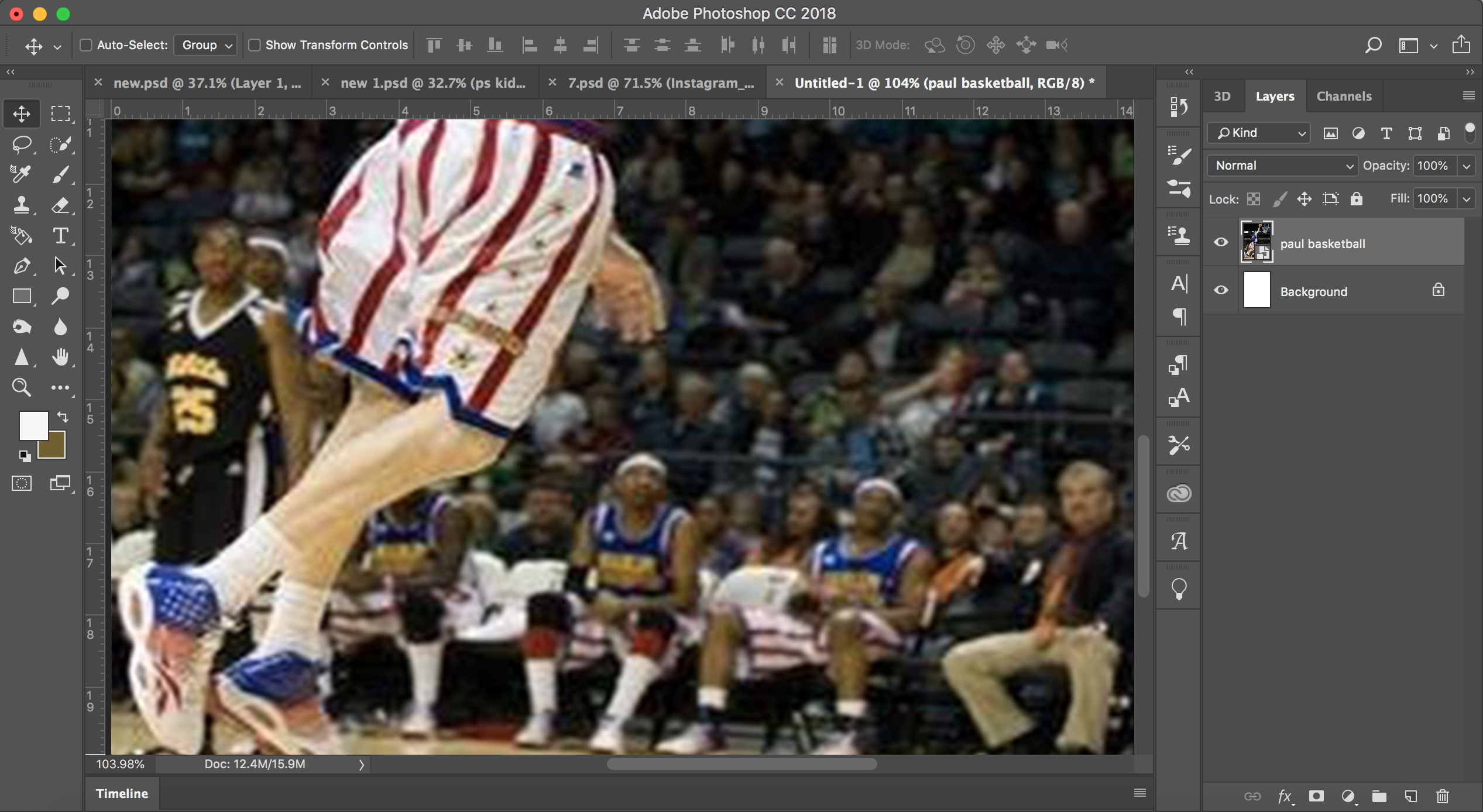1483x812 pixels.
Task: Click the Share icon at top right
Action: point(1461,44)
